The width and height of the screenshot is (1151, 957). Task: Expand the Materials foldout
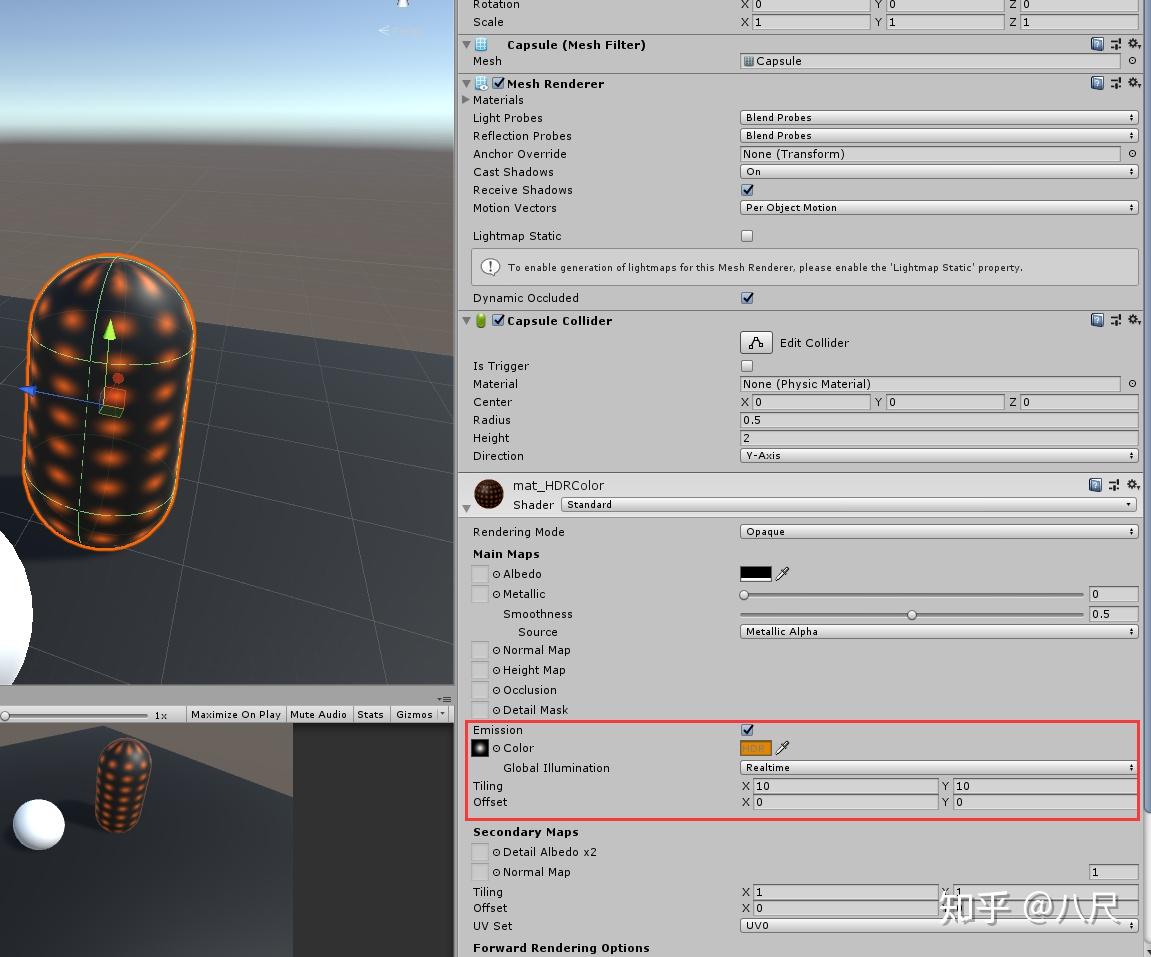click(466, 100)
